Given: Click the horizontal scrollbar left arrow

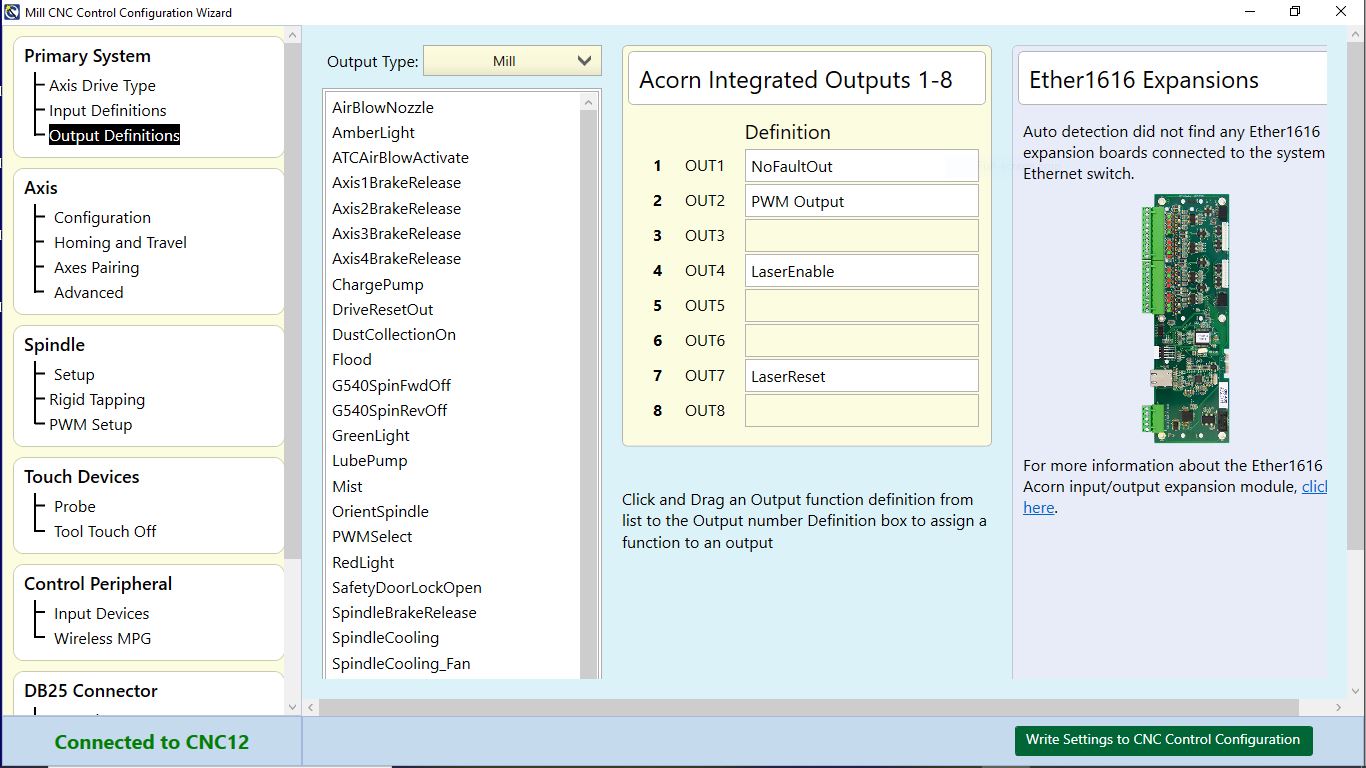Looking at the screenshot, I should click(311, 707).
